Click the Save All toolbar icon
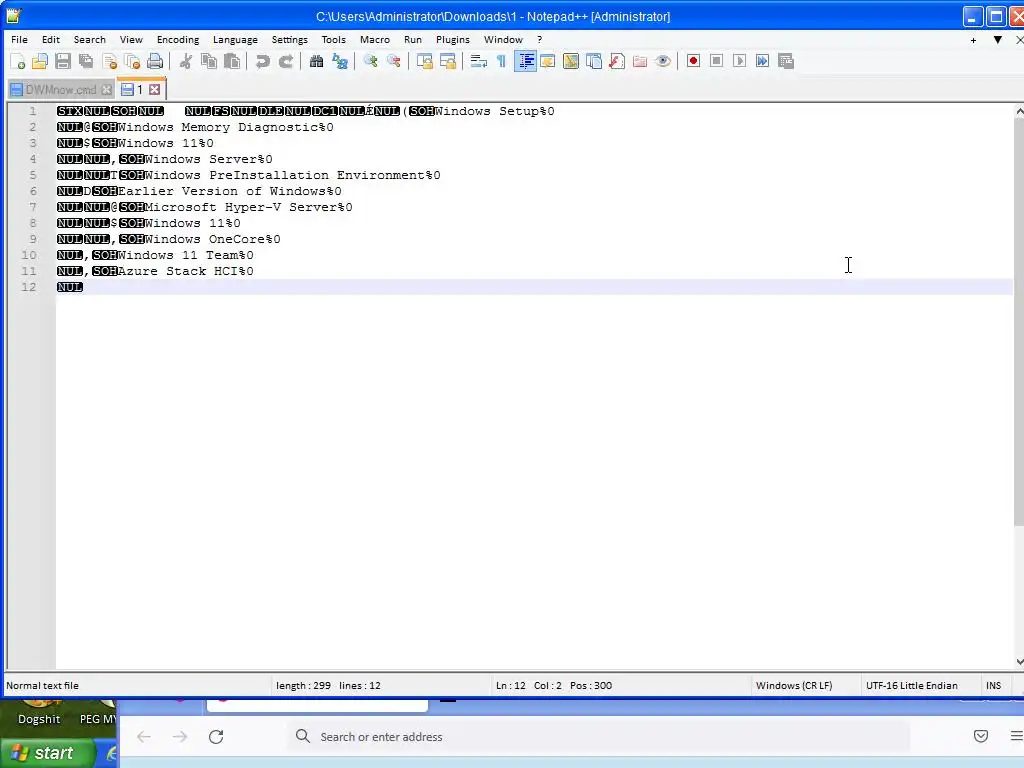Viewport: 1024px width, 768px height. tap(86, 61)
